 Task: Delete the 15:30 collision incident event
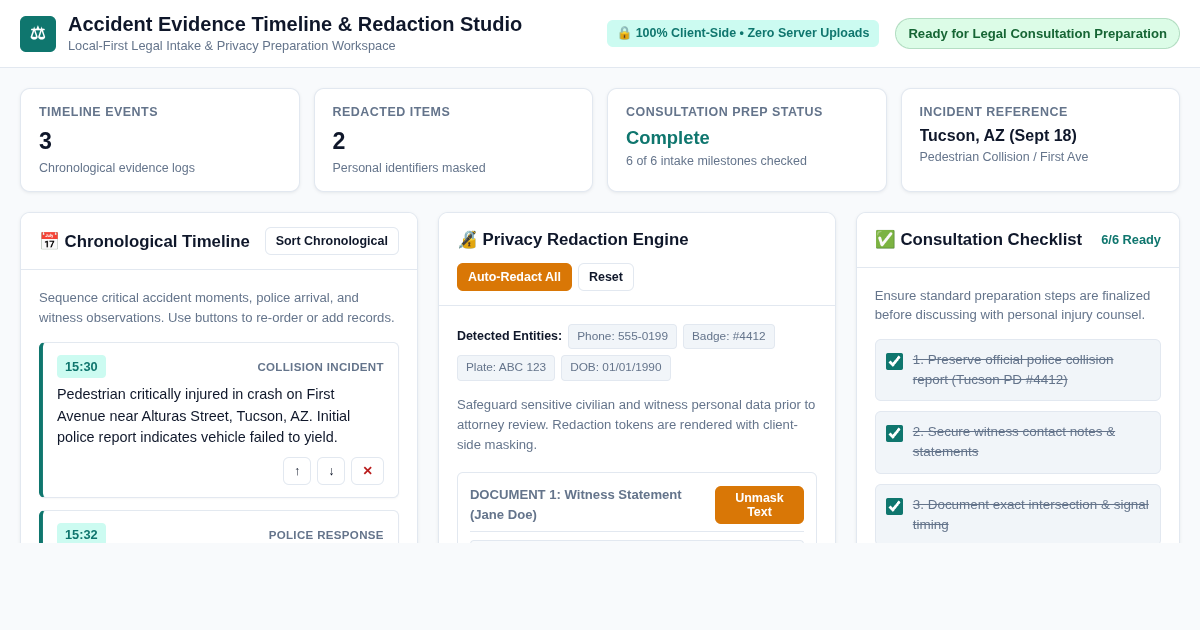(367, 471)
